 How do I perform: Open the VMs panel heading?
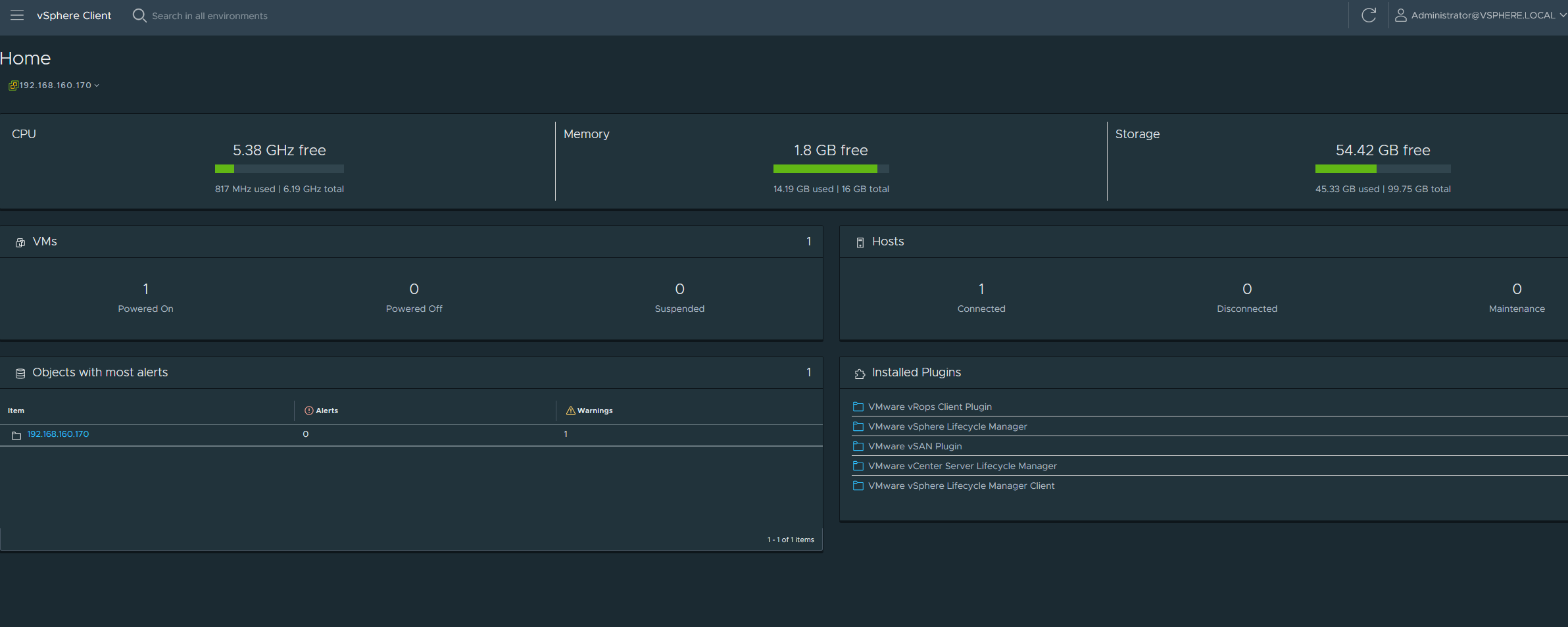45,241
